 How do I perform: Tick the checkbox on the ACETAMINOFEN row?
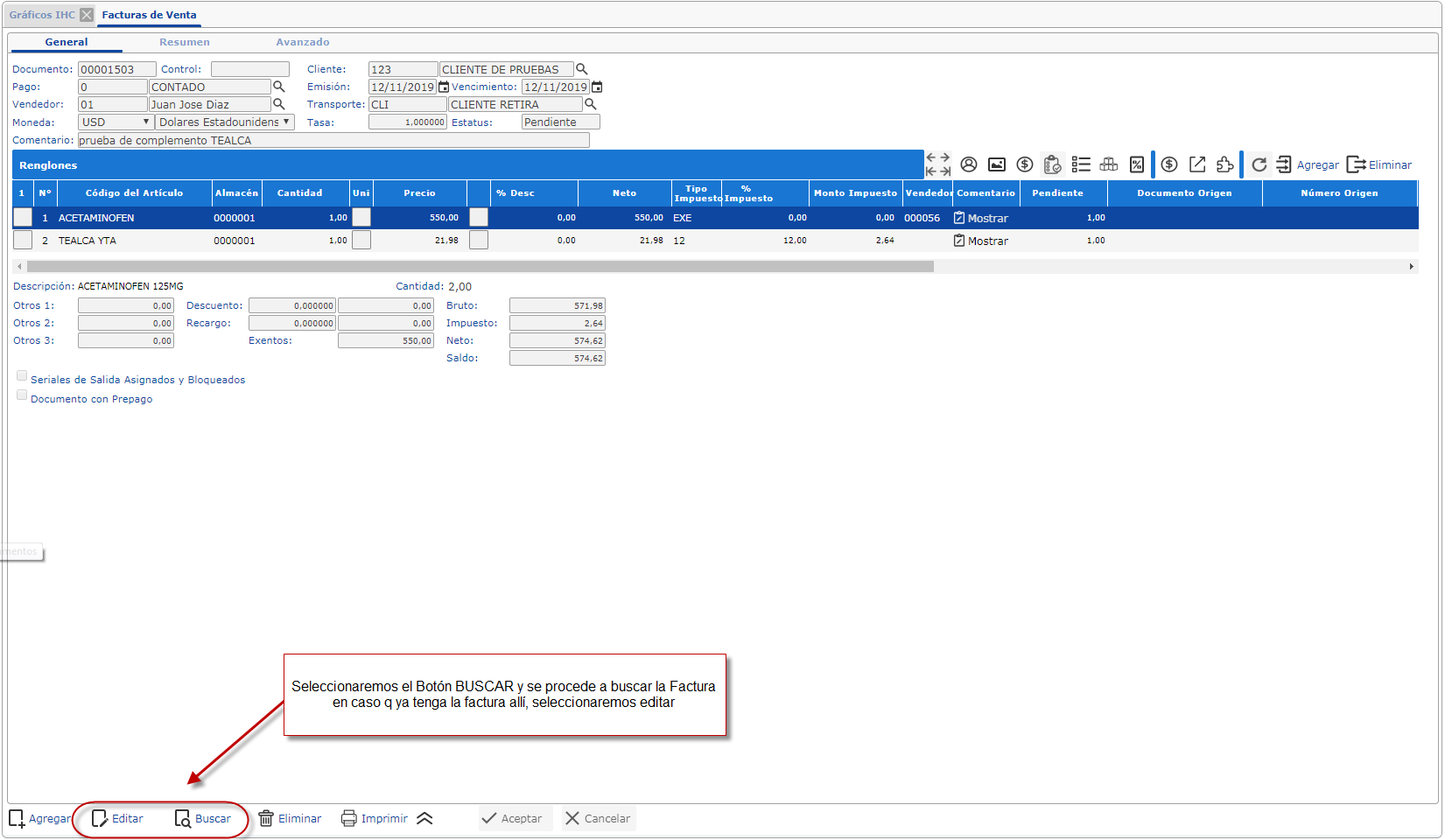point(23,218)
